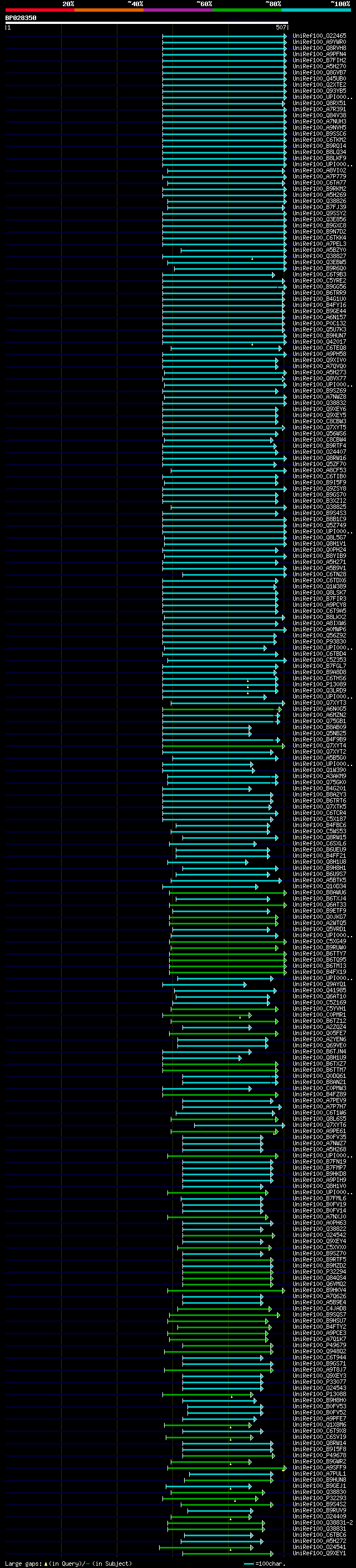Open hit UniRef100_Q8RX51
The height and width of the screenshot is (1568, 356).
319,103
